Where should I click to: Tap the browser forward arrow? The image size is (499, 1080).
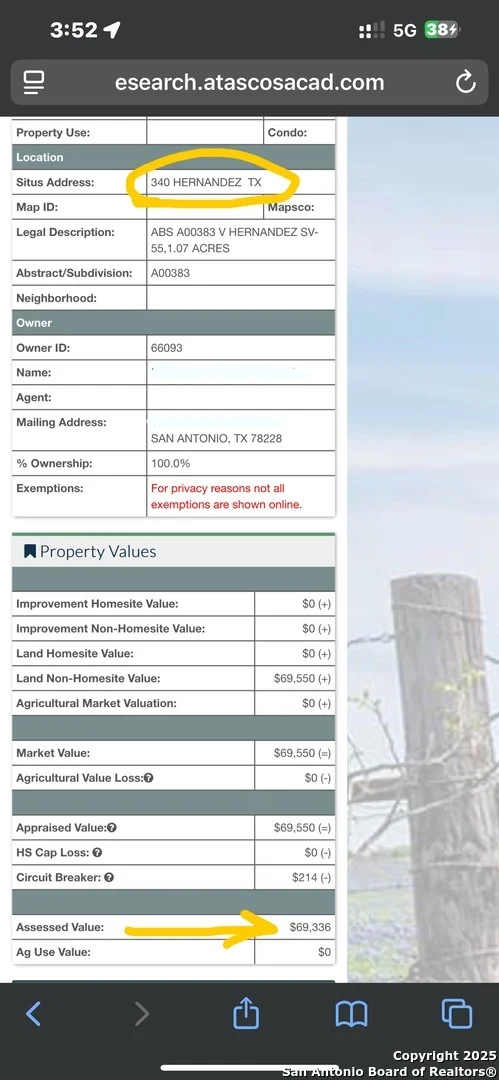(x=141, y=1014)
